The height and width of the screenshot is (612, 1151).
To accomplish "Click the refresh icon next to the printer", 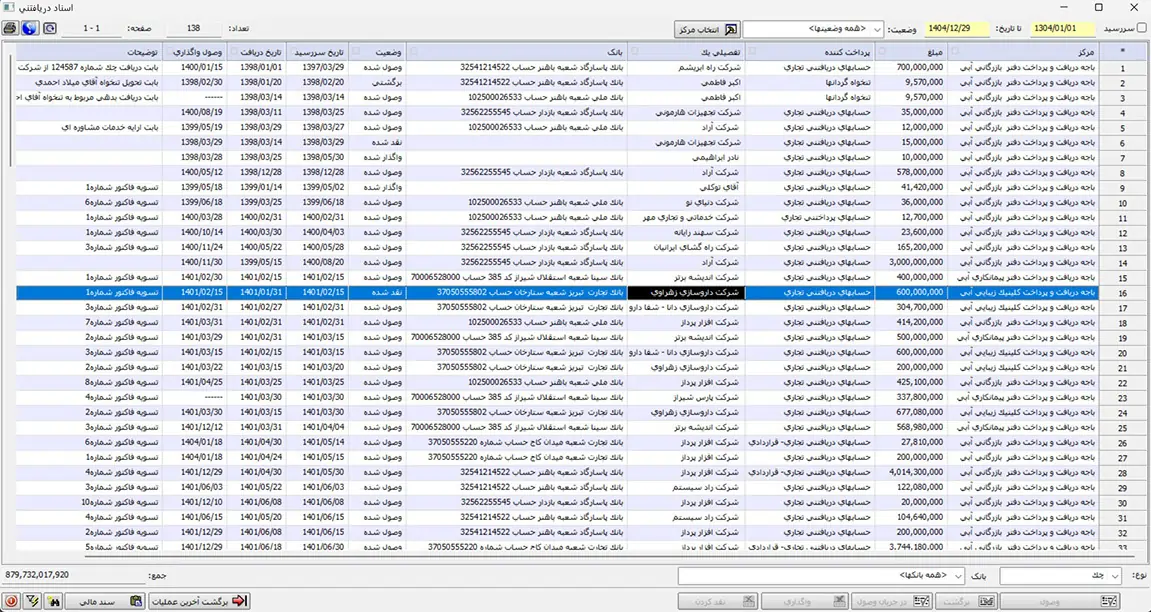I will tap(48, 29).
